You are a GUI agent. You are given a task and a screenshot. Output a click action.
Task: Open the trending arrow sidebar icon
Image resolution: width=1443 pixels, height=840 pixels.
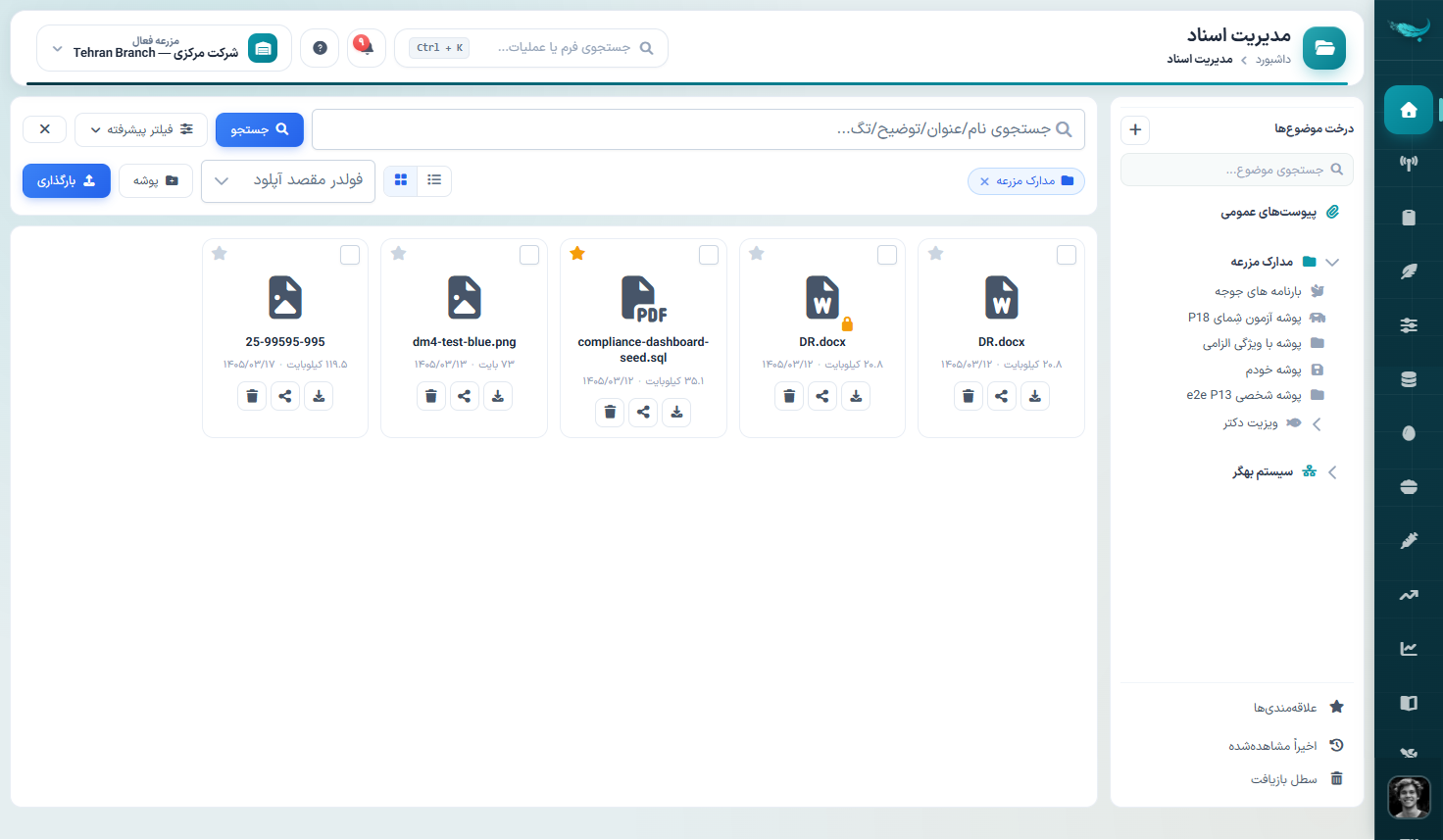click(1409, 595)
